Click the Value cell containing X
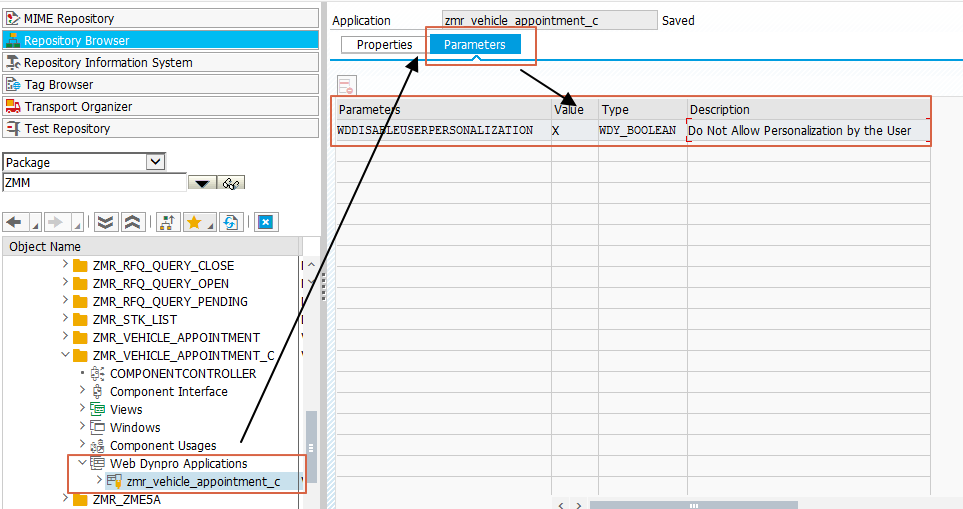Viewport: 963px width, 509px height. tap(575, 130)
